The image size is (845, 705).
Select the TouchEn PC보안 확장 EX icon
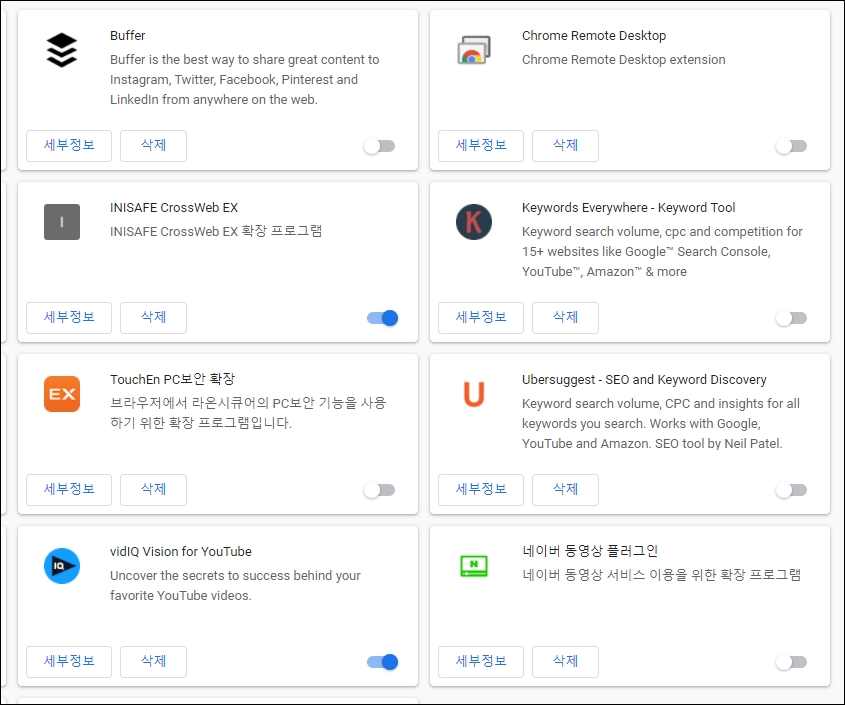tap(61, 394)
